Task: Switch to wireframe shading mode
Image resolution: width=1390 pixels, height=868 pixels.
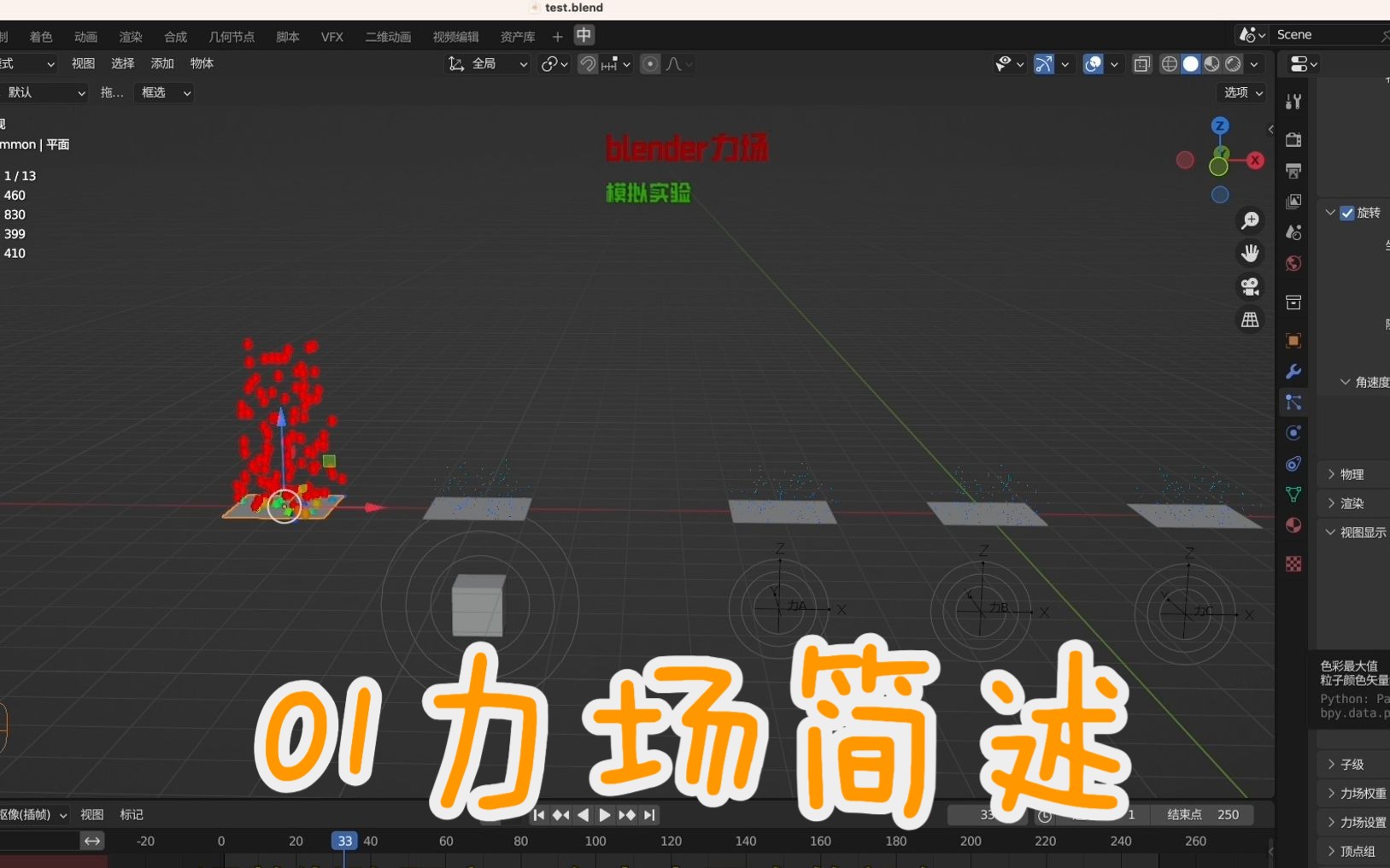Action: [1170, 64]
